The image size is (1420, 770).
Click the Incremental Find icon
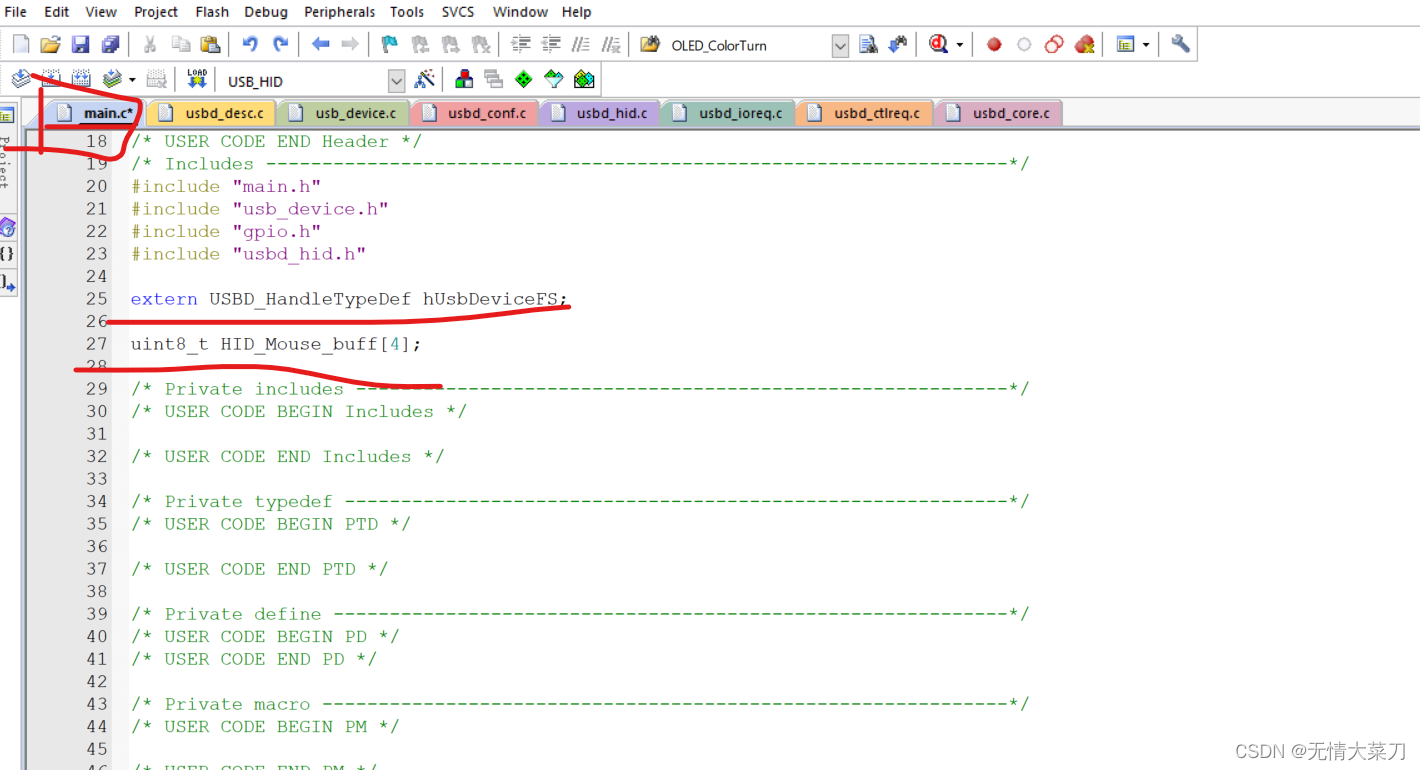tap(898, 45)
